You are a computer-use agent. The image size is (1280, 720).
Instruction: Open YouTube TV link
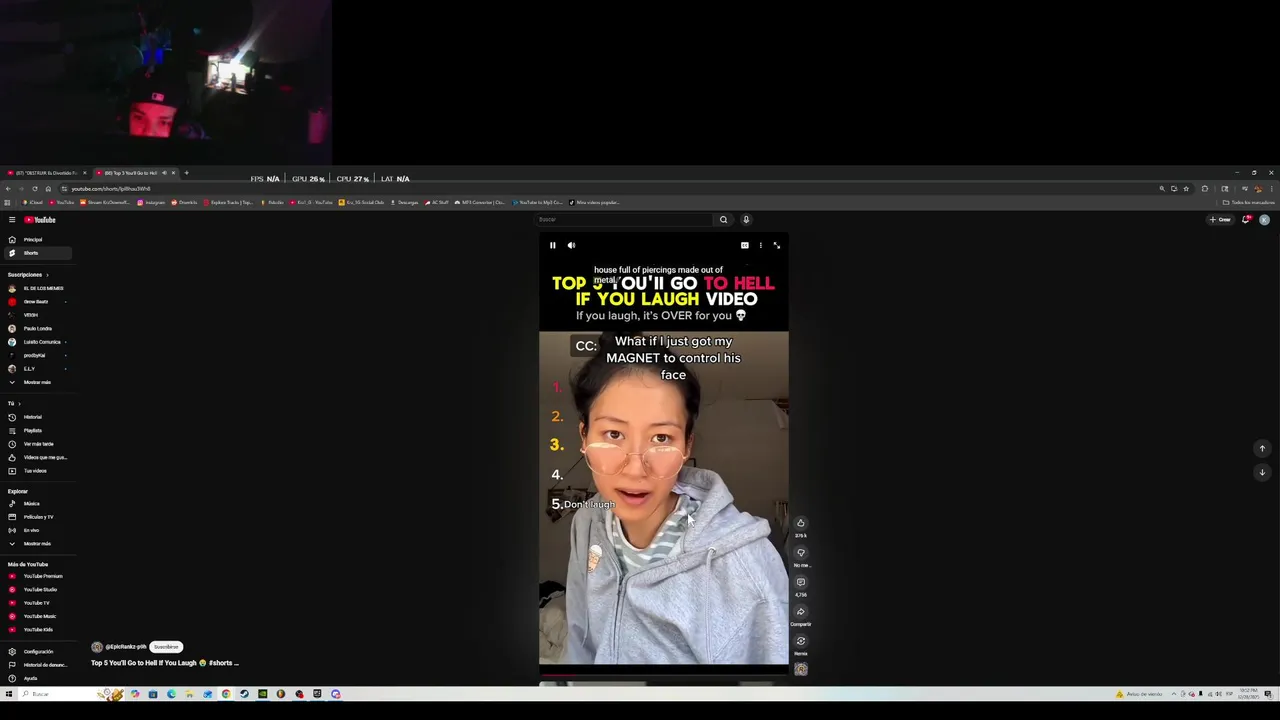tap(38, 603)
